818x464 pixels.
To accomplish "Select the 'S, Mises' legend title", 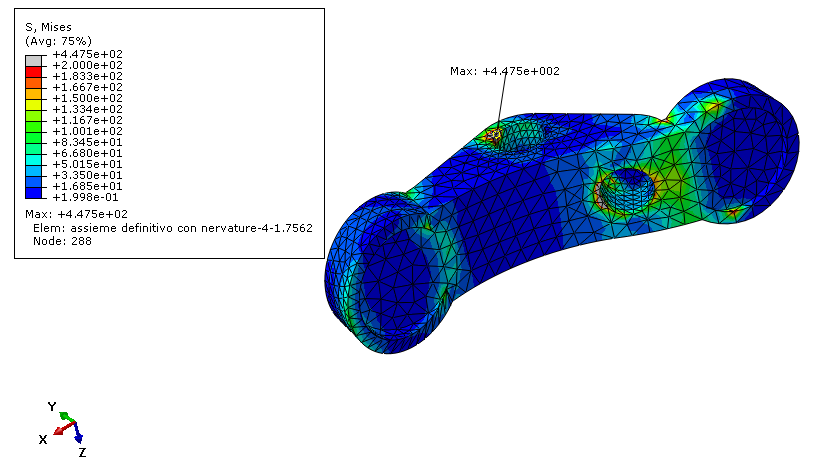I will (48, 27).
